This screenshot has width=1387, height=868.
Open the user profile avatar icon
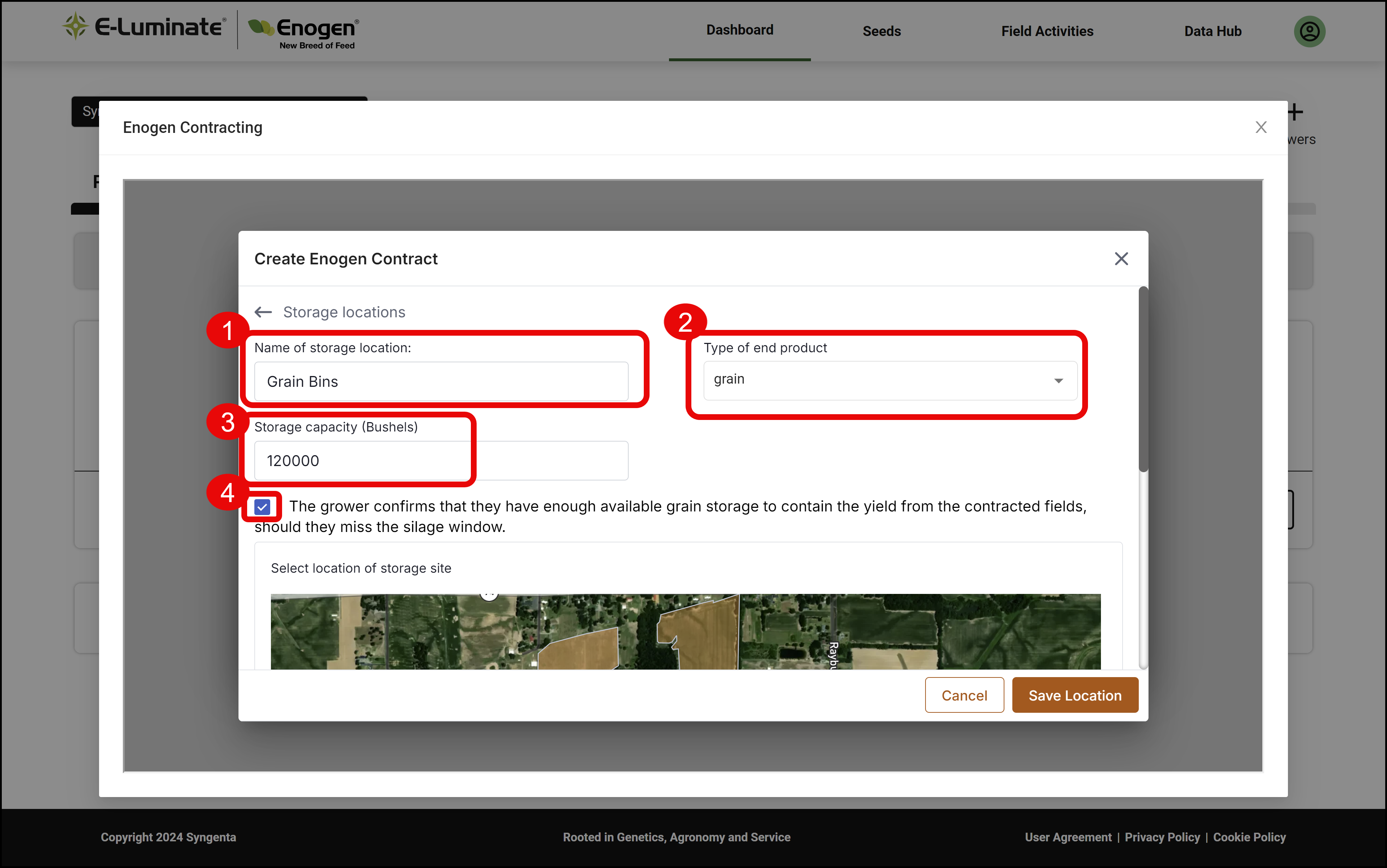click(x=1309, y=31)
